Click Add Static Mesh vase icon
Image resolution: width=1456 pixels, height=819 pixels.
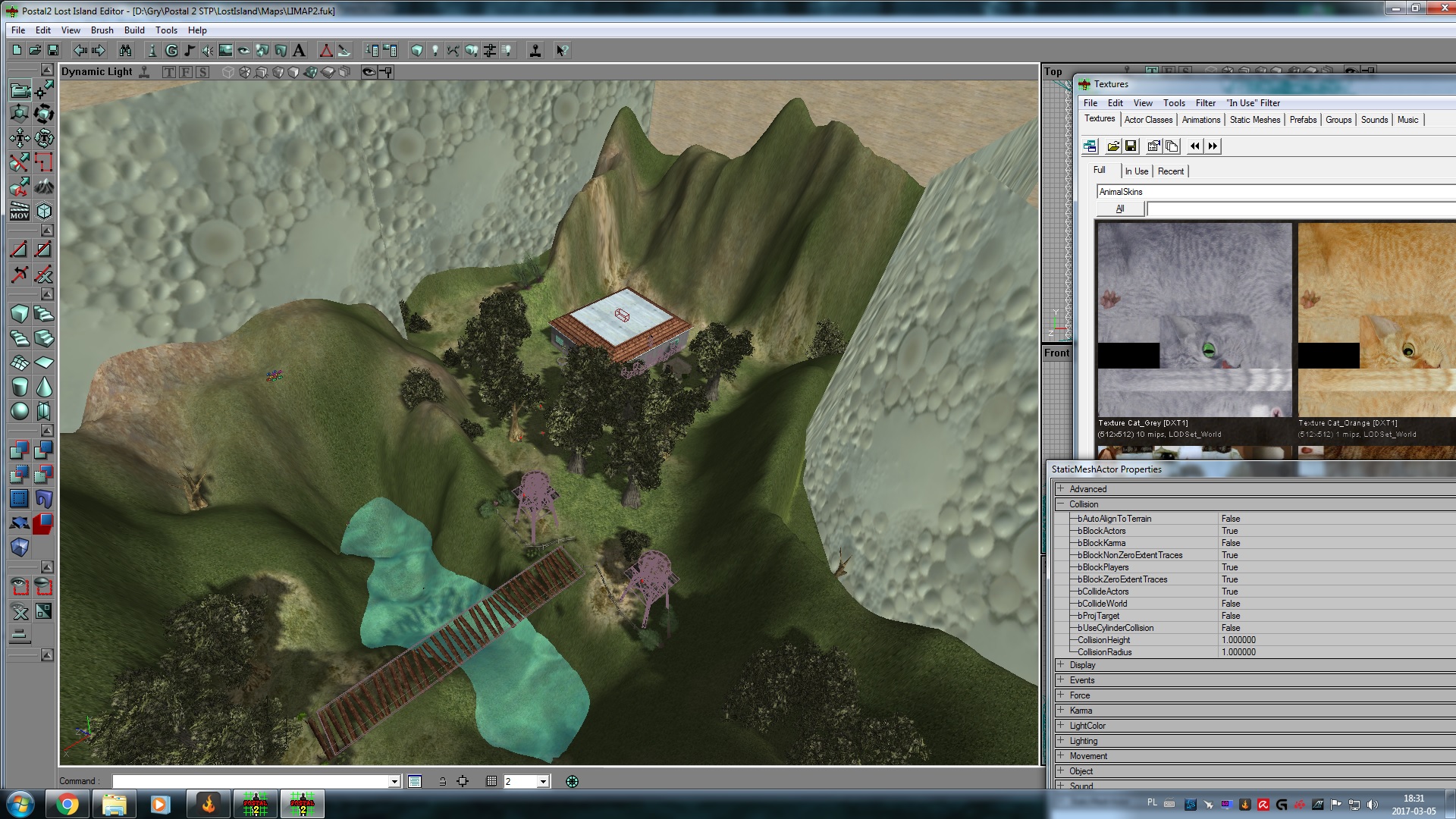click(44, 498)
